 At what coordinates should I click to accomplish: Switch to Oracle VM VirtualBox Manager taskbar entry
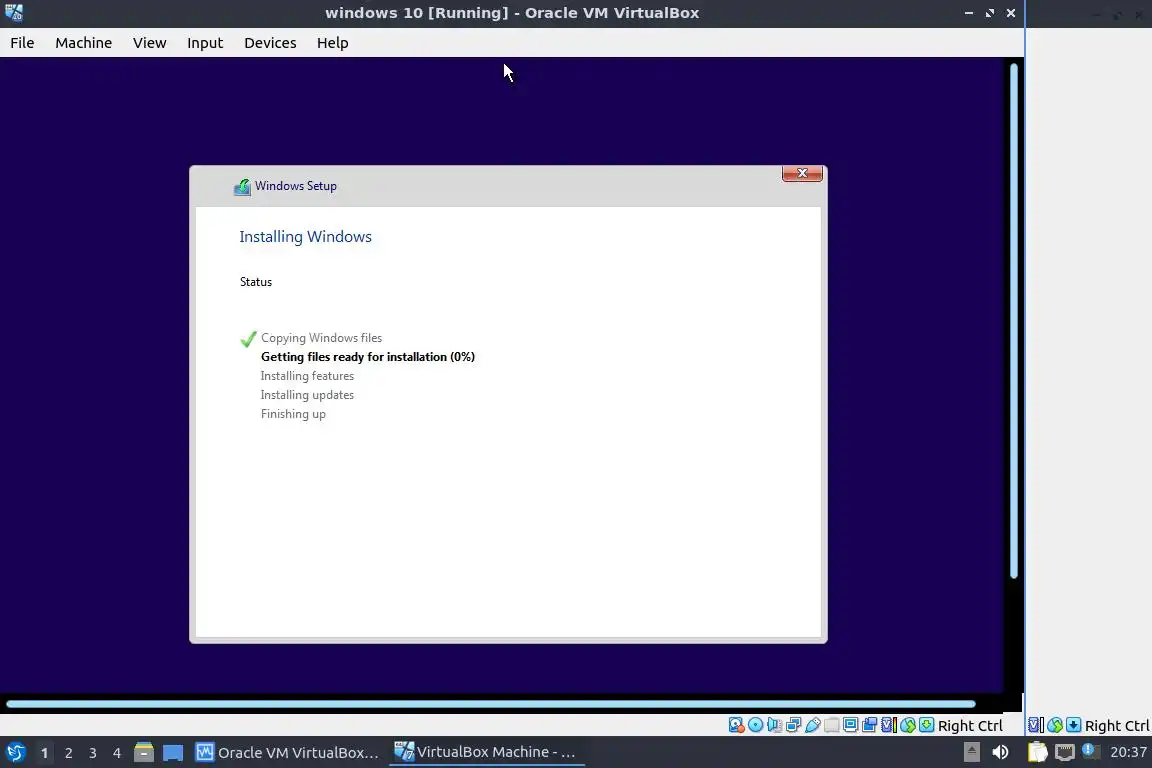tap(287, 753)
